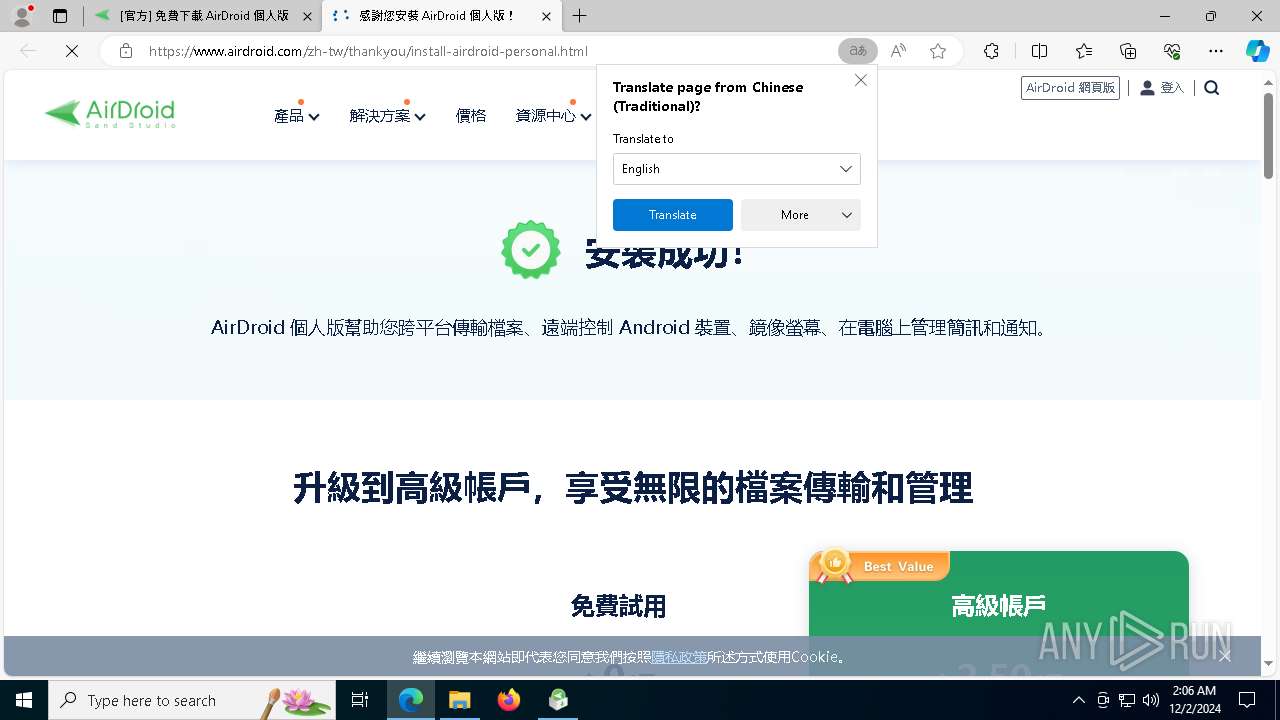Expand the More options dropdown
The height and width of the screenshot is (720, 1280).
coord(800,215)
